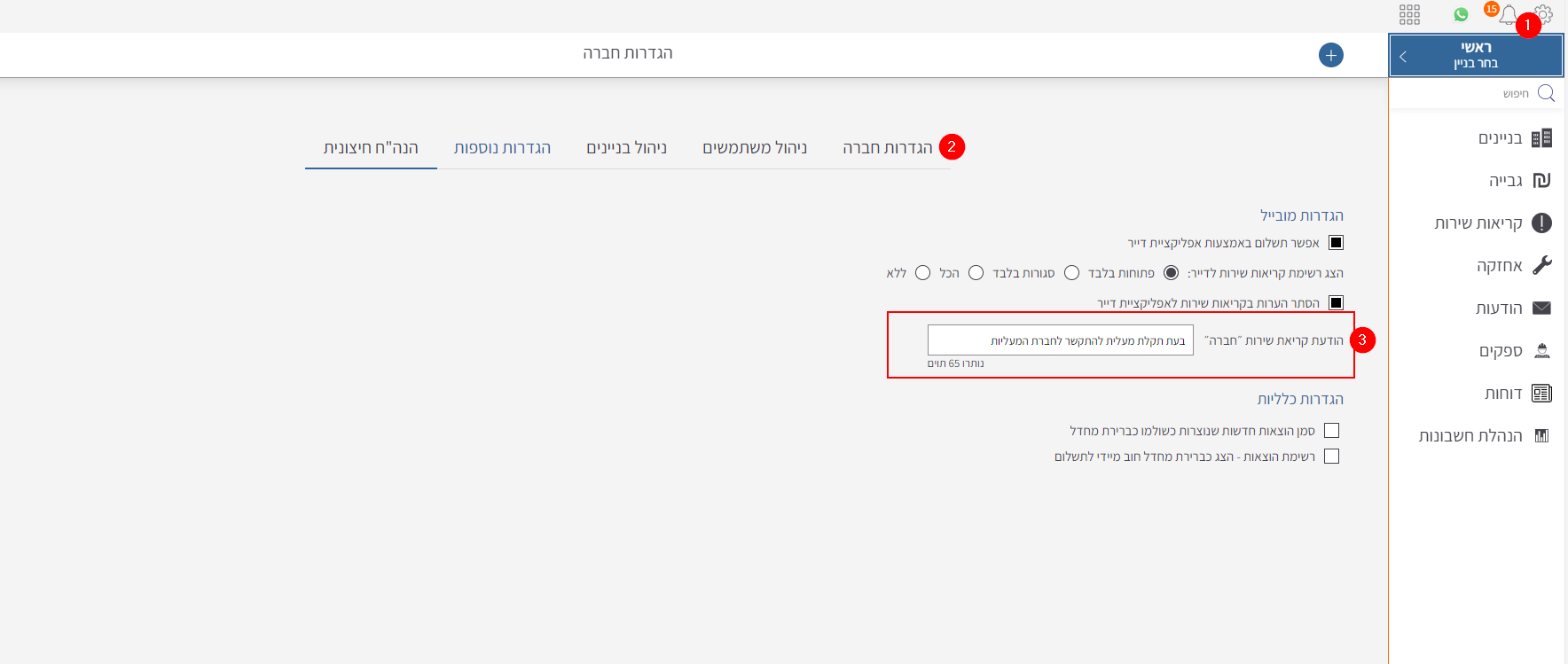Click the blue plus add button
The image size is (1568, 664).
coord(1330,55)
